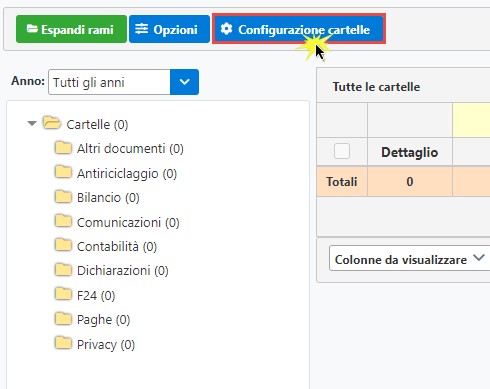
Task: Expand the Colonne da visualizzare dropdown
Action: 409,259
